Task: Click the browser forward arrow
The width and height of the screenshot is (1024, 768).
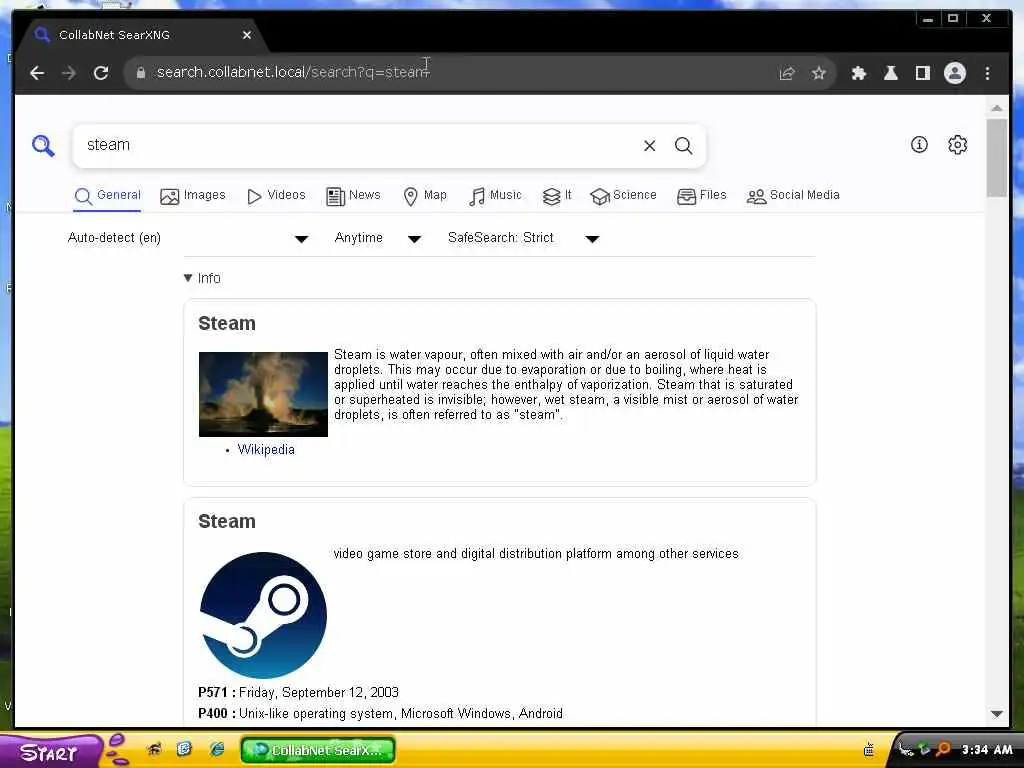Action: pyautogui.click(x=69, y=72)
